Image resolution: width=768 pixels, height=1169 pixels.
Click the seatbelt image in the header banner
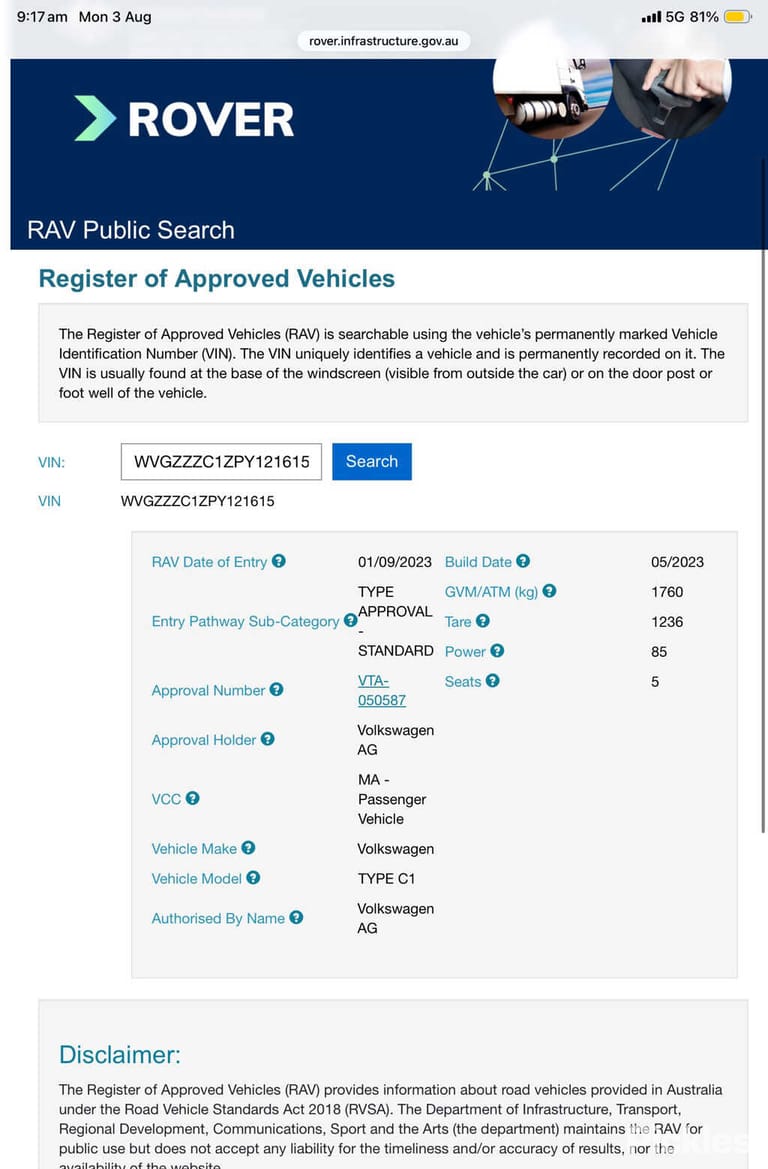(x=673, y=97)
